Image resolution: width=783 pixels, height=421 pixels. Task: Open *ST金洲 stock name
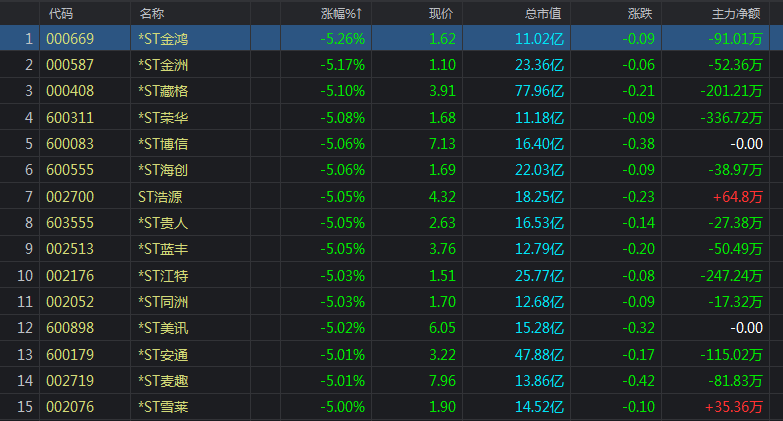(x=163, y=65)
